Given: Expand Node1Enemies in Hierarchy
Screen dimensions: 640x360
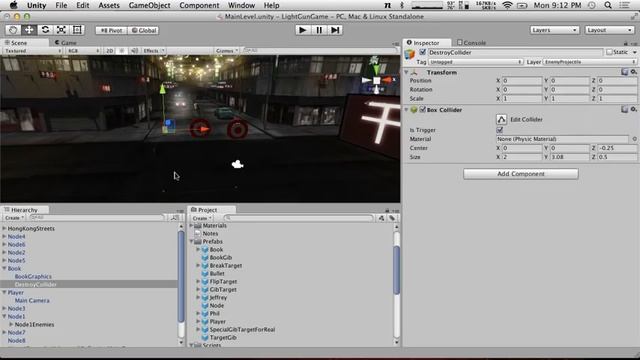Looking at the screenshot, I should click(x=11, y=324).
